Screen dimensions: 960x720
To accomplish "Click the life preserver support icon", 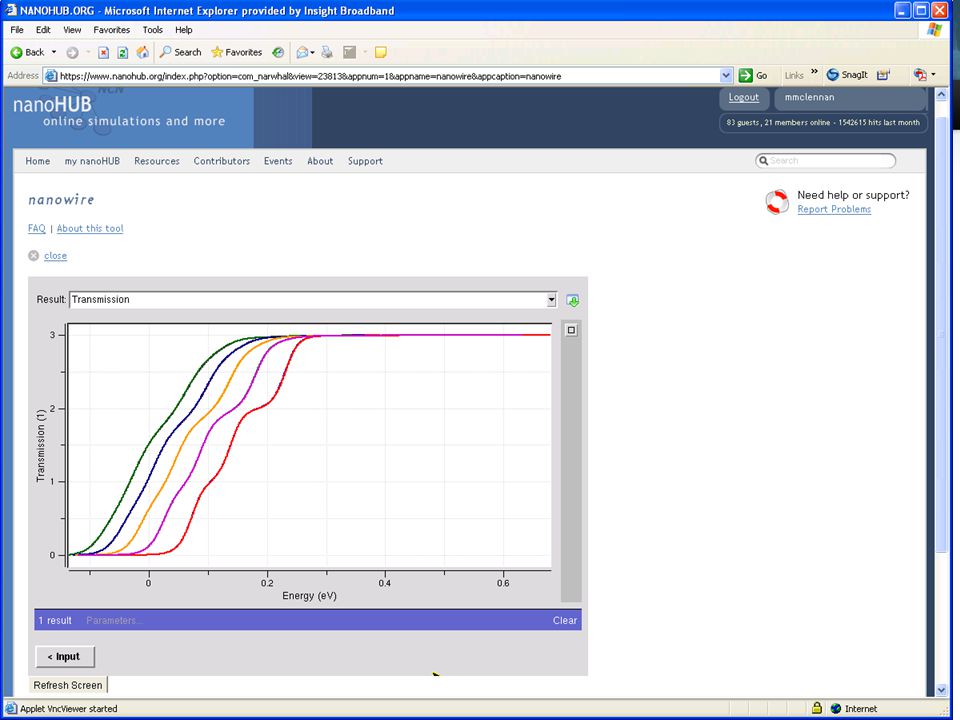I will click(x=777, y=202).
